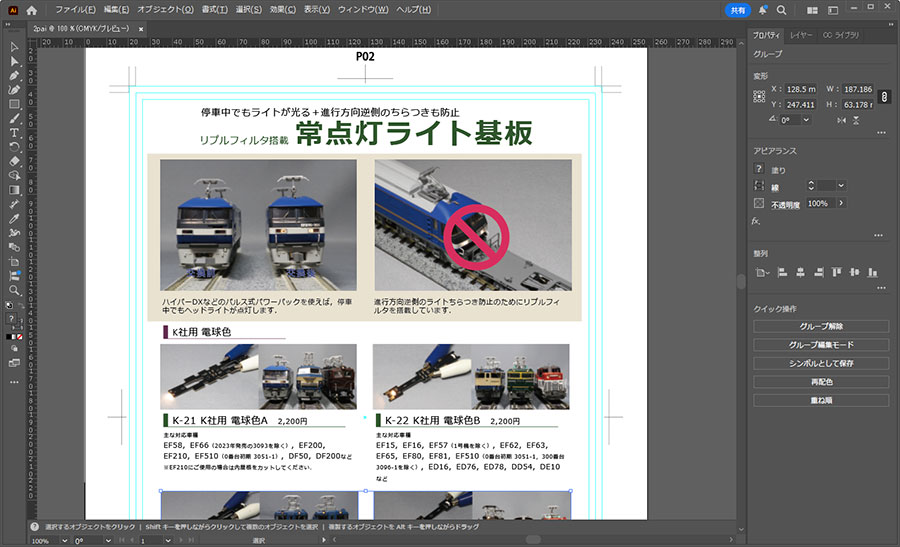The width and height of the screenshot is (900, 547).
Task: Select the Pen tool
Action: click(14, 76)
